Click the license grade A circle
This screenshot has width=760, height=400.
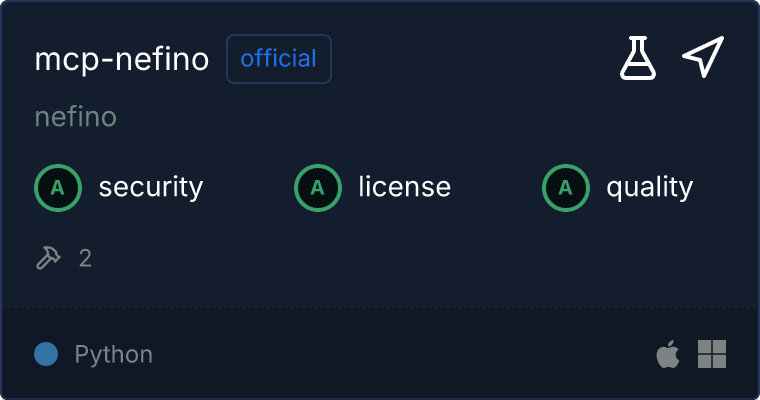click(x=317, y=187)
